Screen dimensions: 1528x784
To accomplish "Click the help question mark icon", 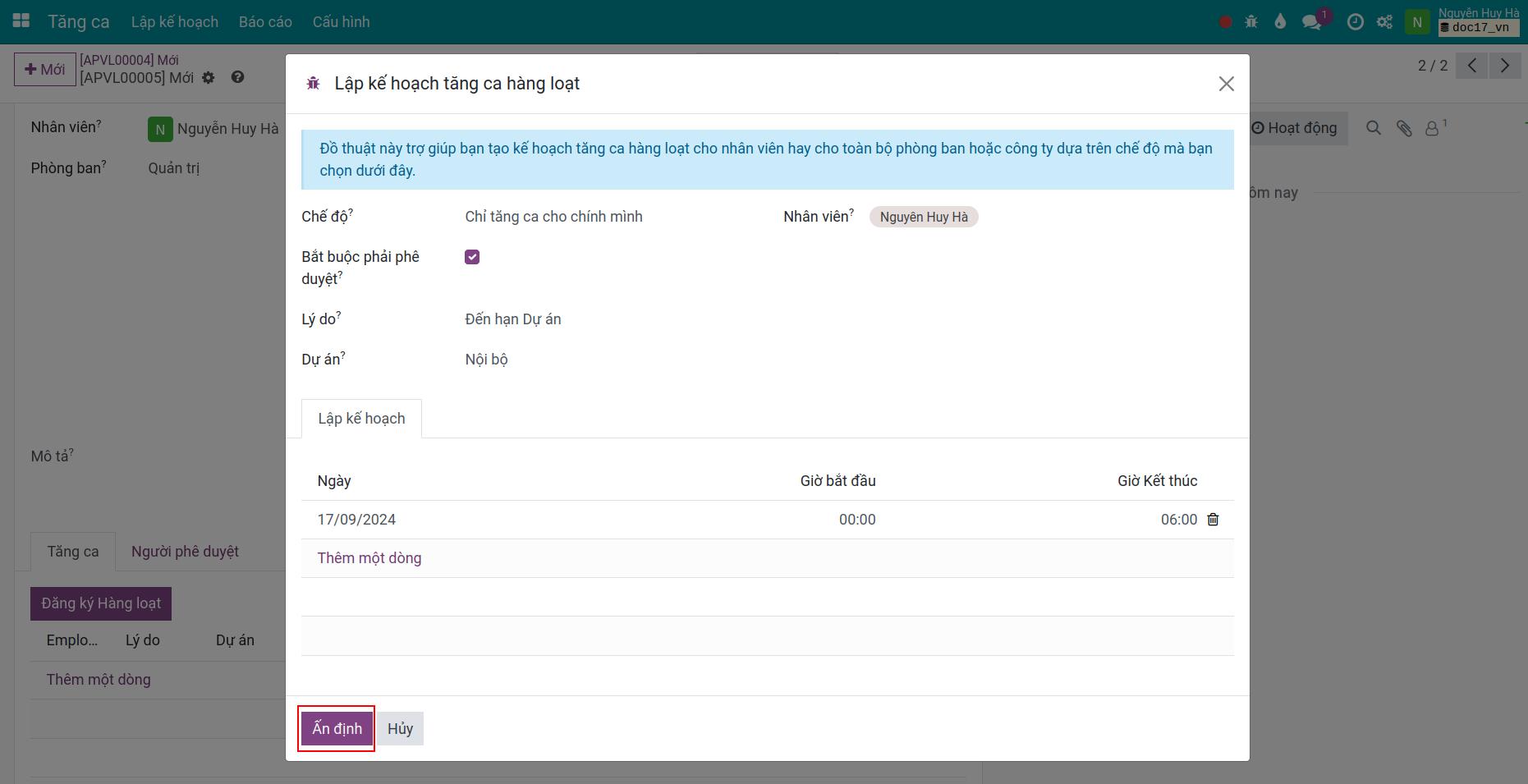I will 237,76.
